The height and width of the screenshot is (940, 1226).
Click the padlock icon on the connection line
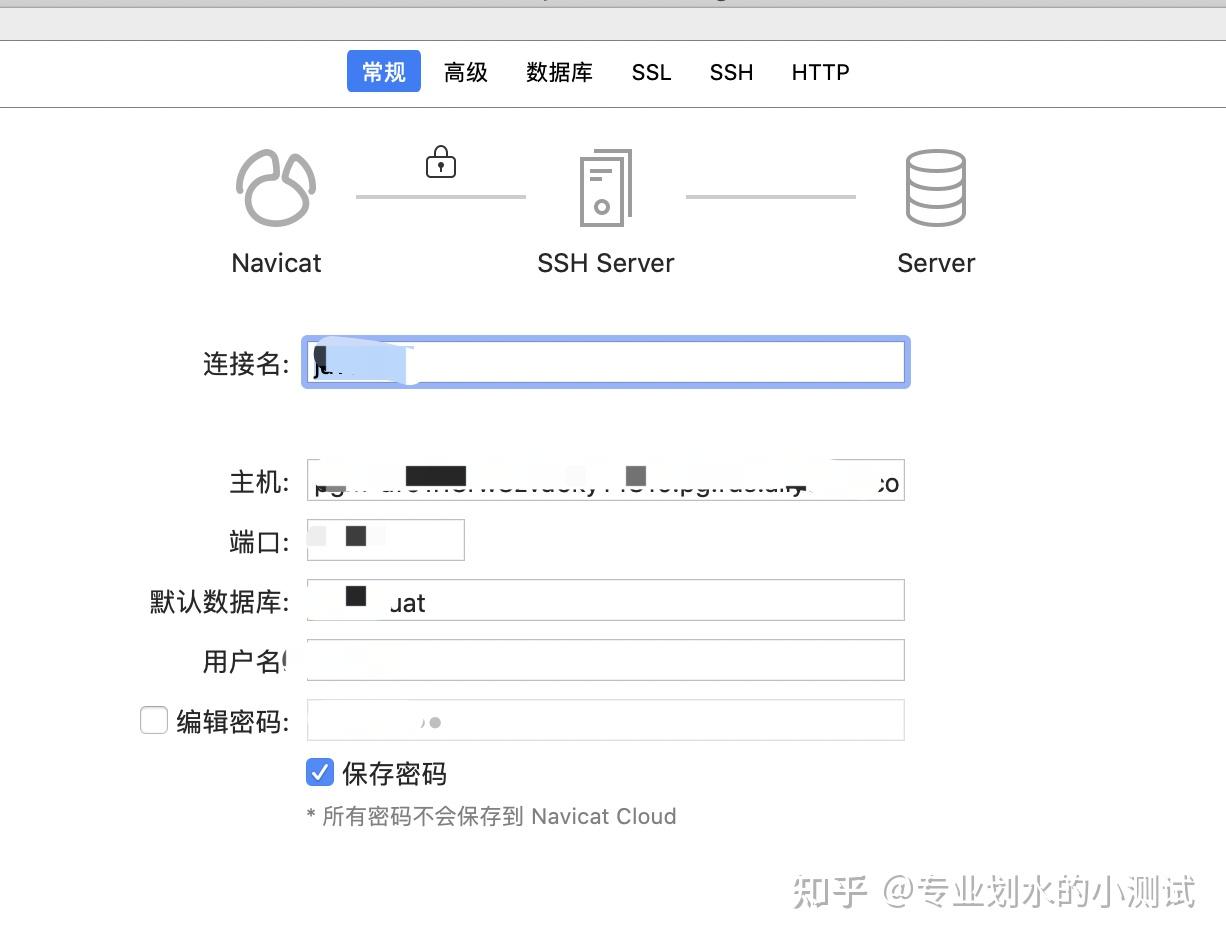point(440,162)
